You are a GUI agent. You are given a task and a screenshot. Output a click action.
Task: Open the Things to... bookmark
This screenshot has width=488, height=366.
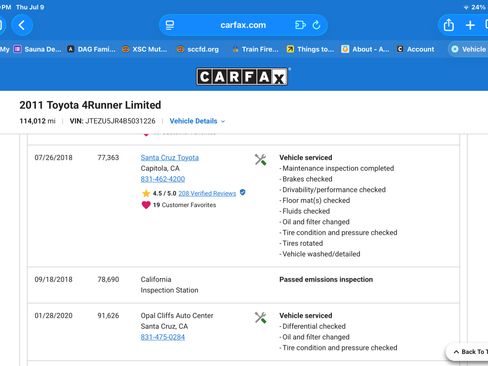point(310,49)
